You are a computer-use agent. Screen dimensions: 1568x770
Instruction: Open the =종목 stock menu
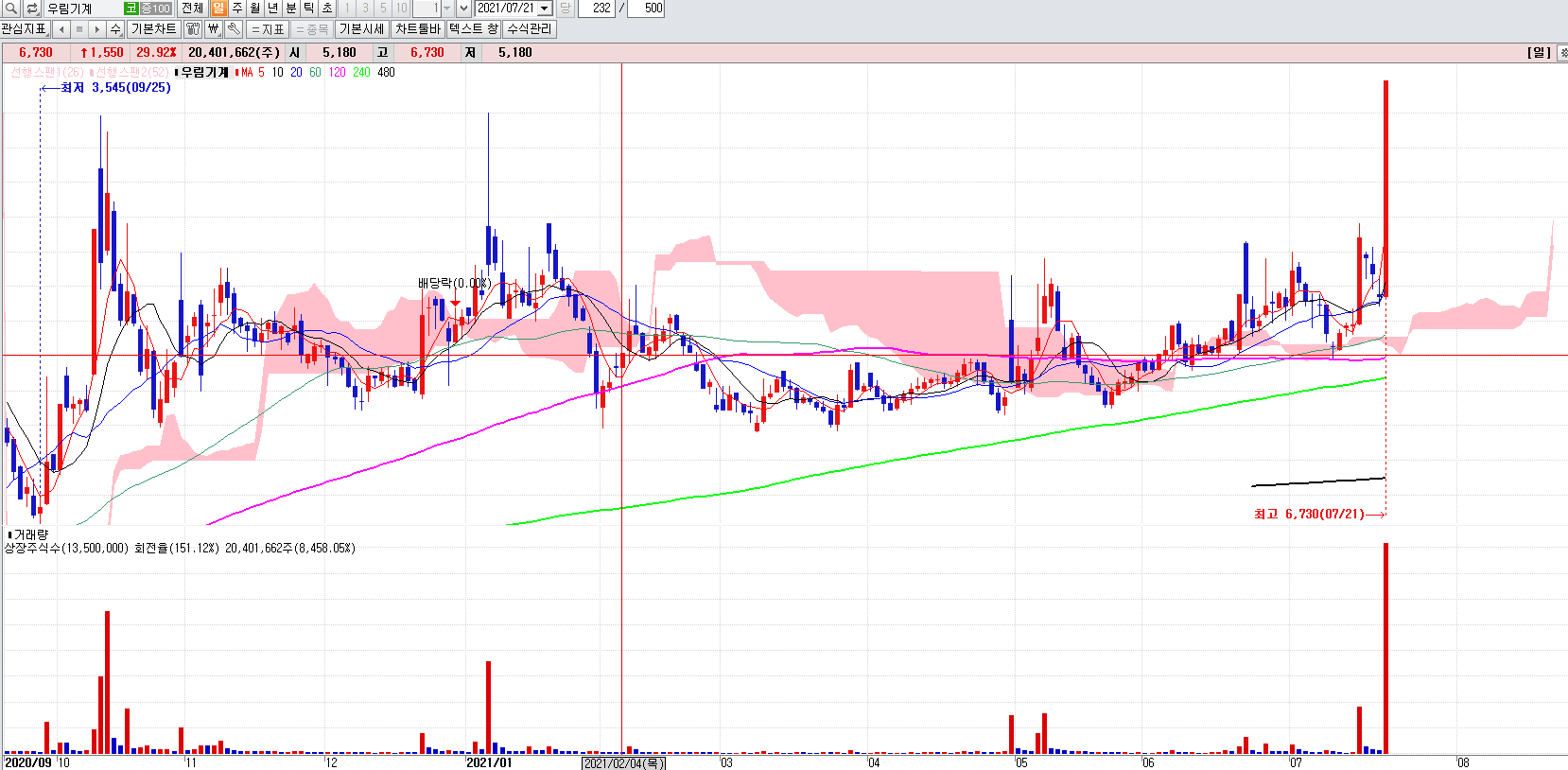[312, 29]
